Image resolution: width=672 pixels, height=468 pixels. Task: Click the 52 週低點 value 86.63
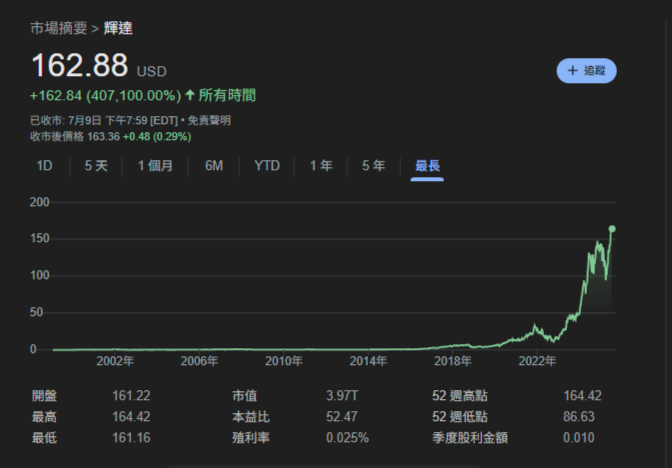click(579, 417)
